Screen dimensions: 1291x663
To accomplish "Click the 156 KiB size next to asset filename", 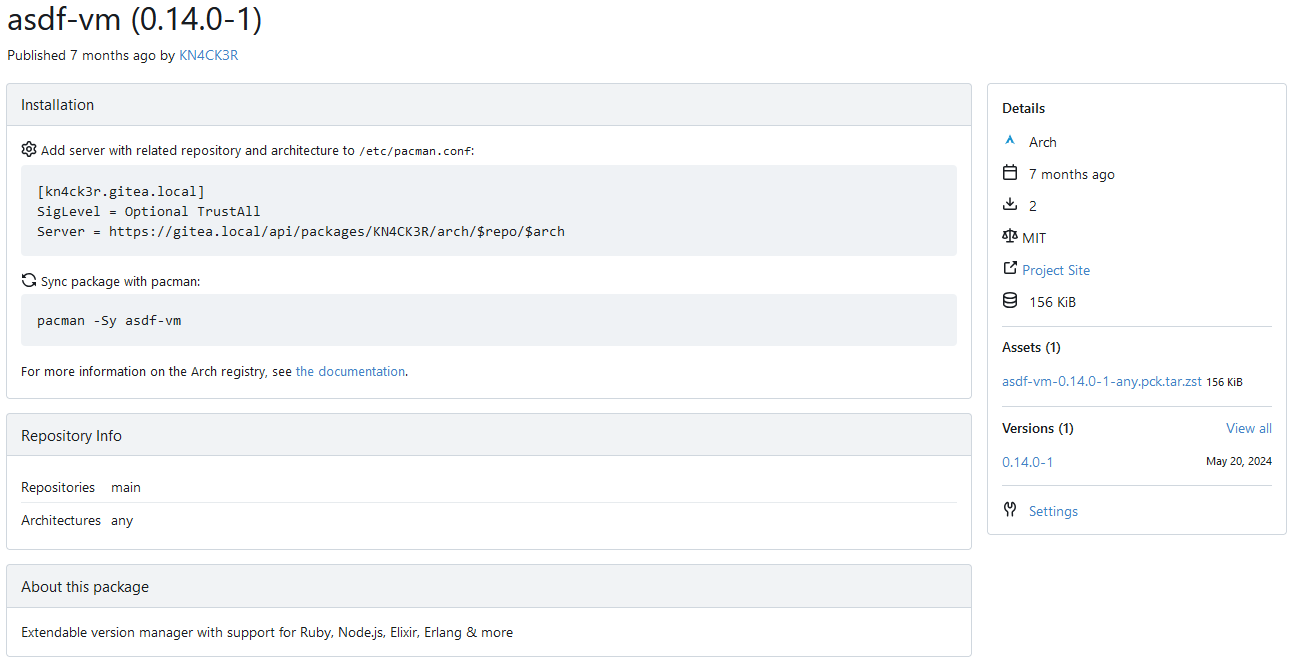I will [1224, 382].
